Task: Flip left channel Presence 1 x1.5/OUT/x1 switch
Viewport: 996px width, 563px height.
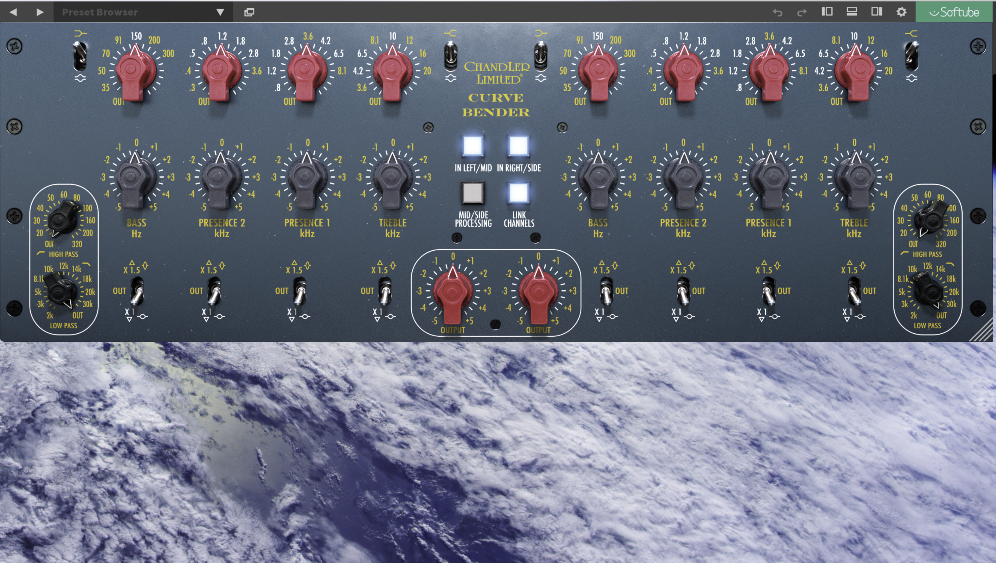Action: click(x=300, y=292)
